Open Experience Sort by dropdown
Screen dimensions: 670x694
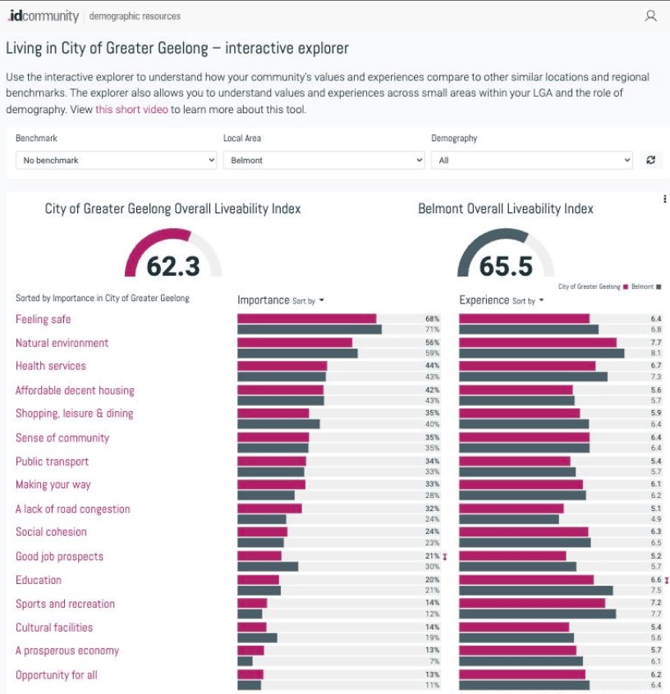pos(528,301)
